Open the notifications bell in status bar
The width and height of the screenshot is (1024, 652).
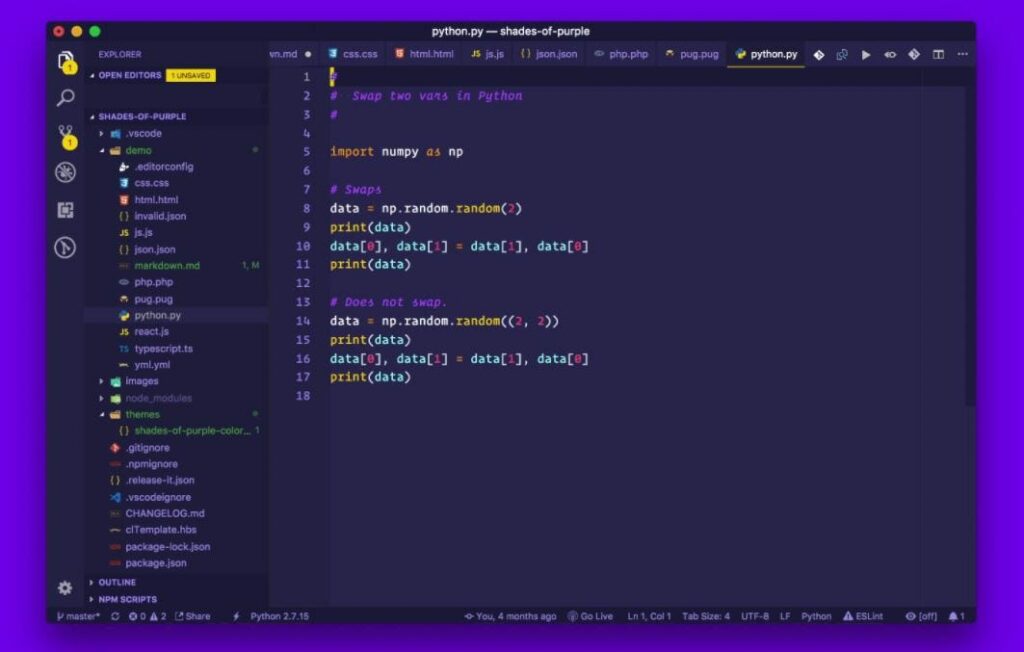(956, 616)
